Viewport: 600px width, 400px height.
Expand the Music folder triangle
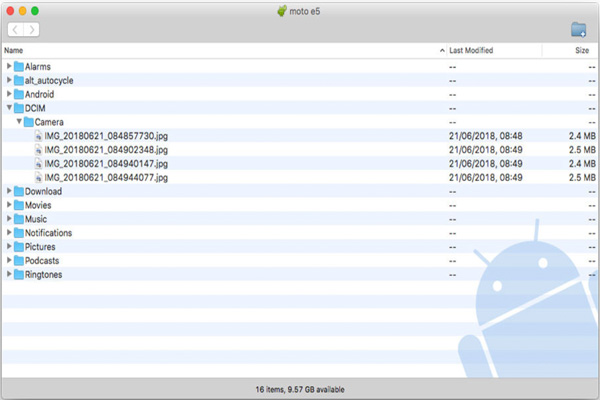(9, 218)
